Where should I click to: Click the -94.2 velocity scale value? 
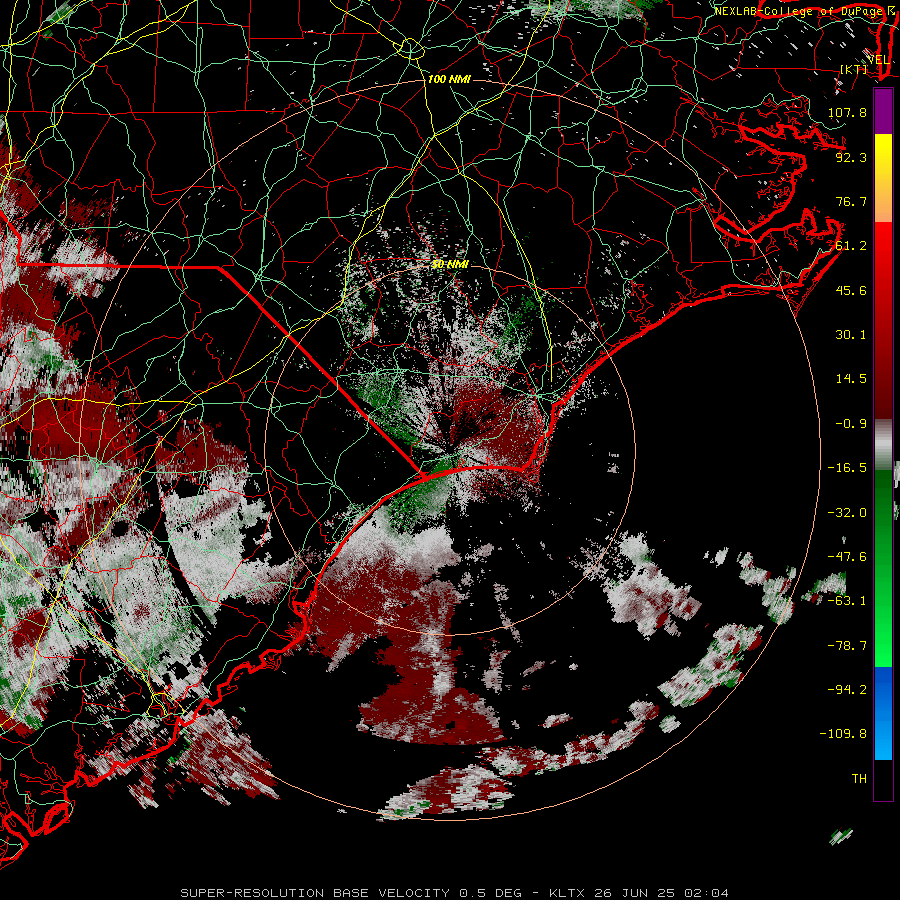tap(847, 690)
